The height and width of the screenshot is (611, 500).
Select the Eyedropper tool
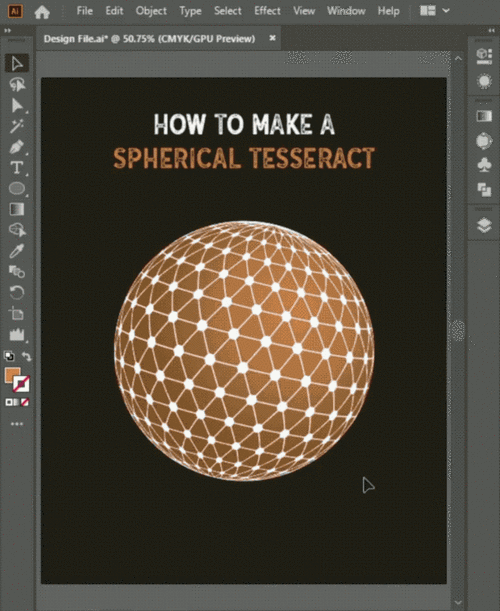tap(17, 251)
